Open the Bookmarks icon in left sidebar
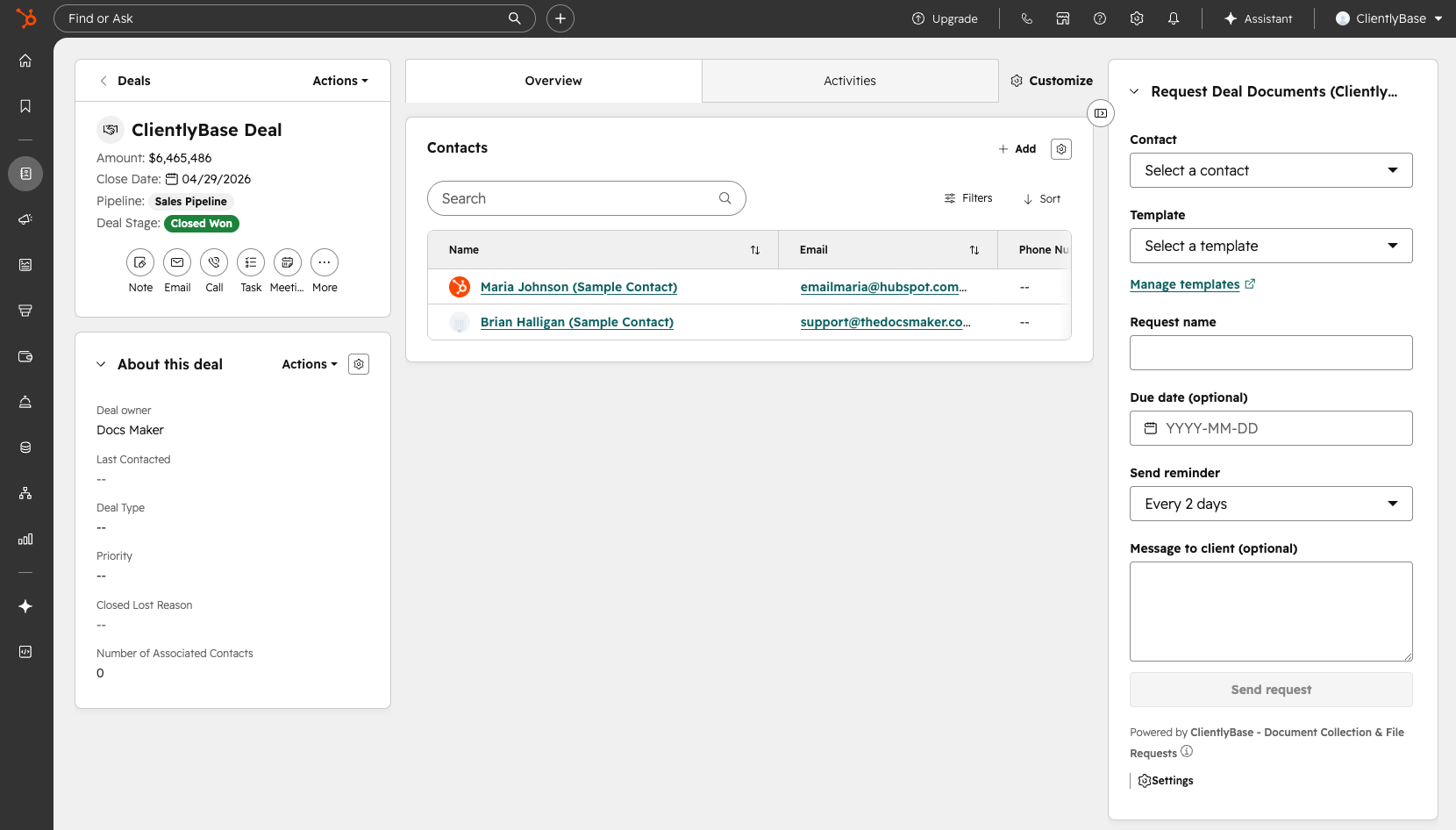Viewport: 1456px width, 830px height. pos(25,106)
